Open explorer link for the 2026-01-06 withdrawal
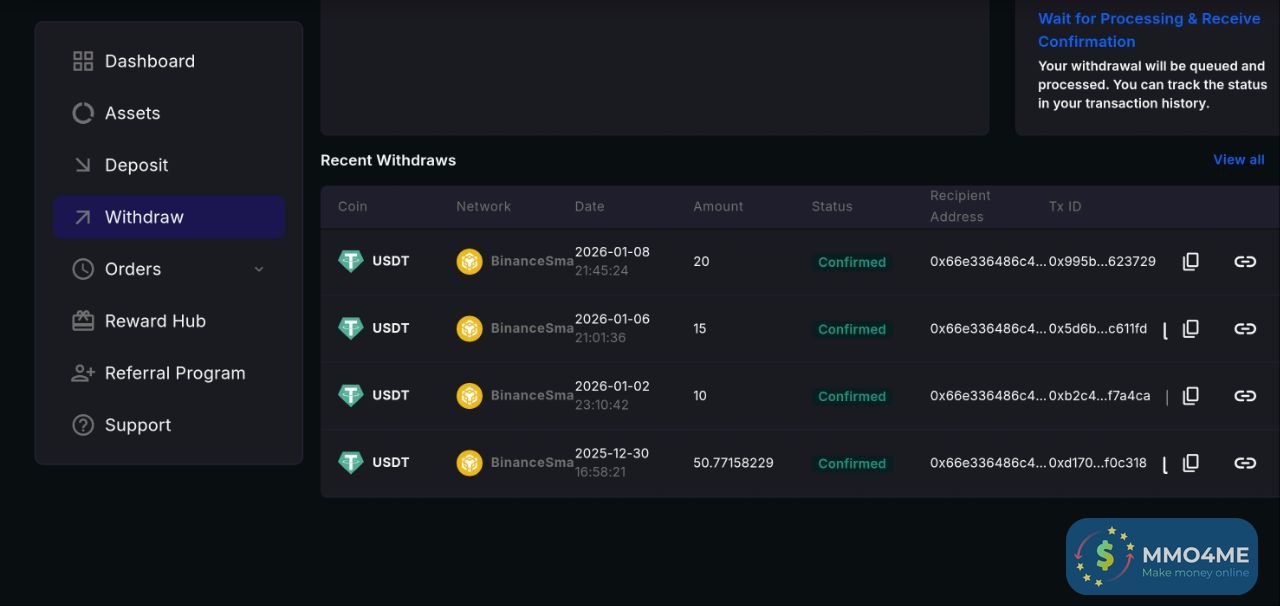 pyautogui.click(x=1245, y=329)
